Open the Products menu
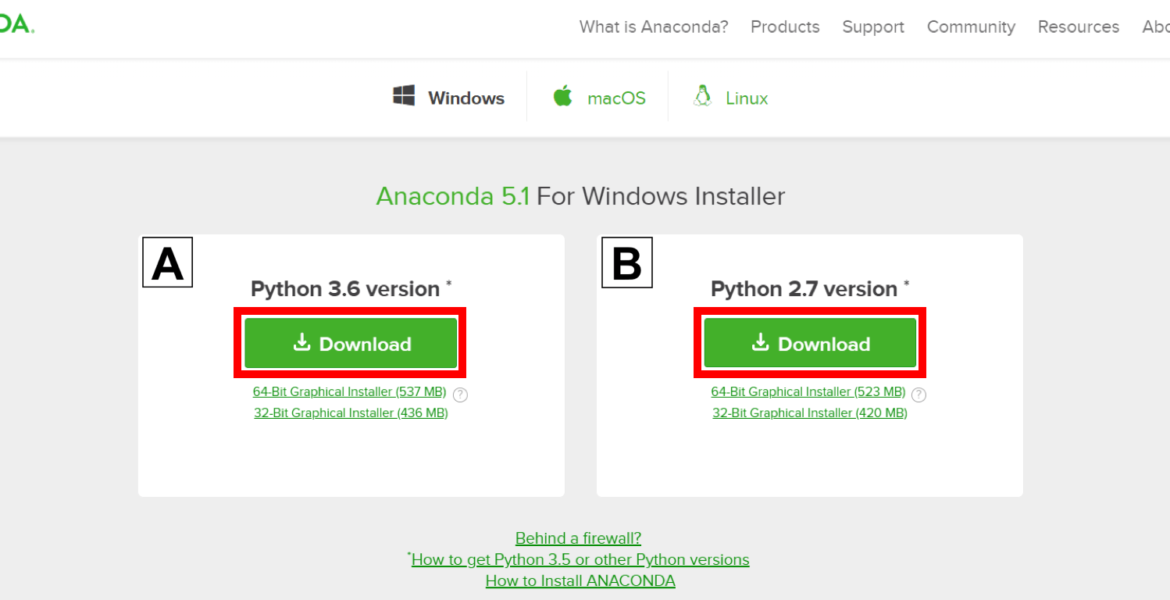Screen dimensions: 1170x600 click(x=785, y=27)
